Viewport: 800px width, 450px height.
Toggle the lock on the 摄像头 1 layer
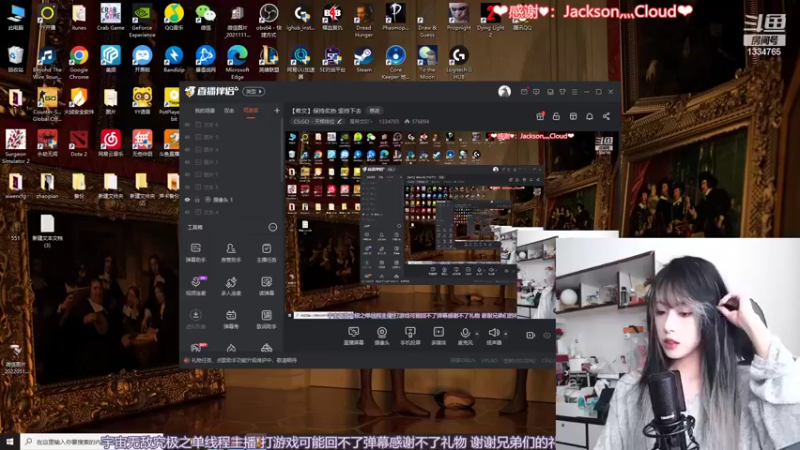click(197, 199)
